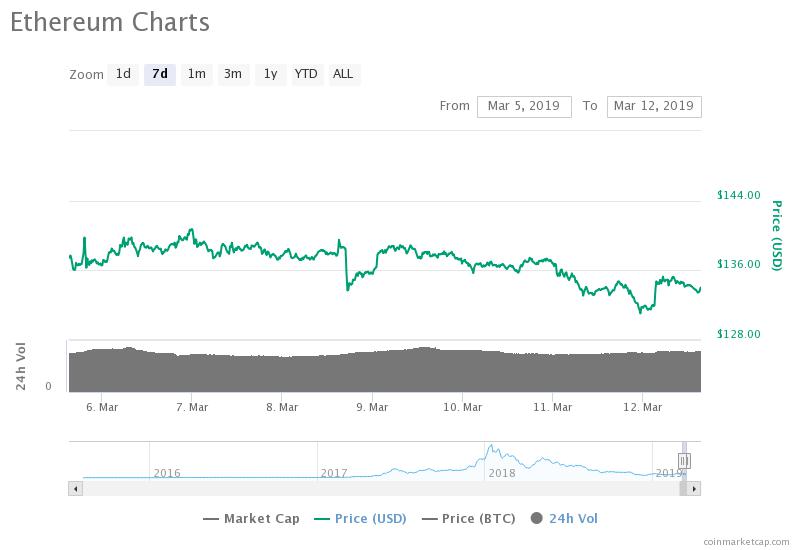
Task: Toggle the 24h Vol series
Action: click(564, 519)
